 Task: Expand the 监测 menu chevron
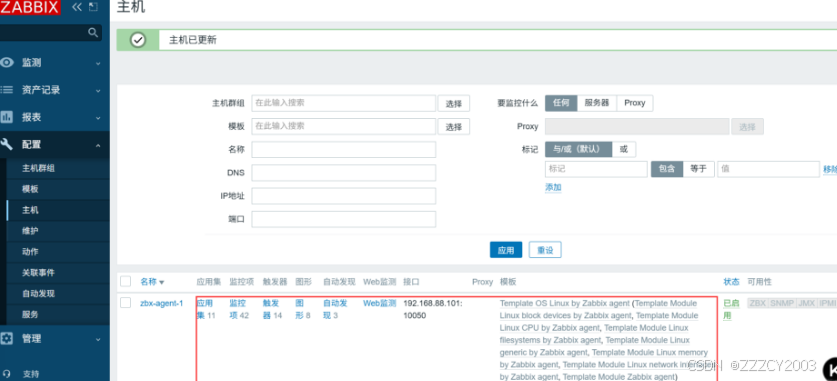click(x=98, y=63)
